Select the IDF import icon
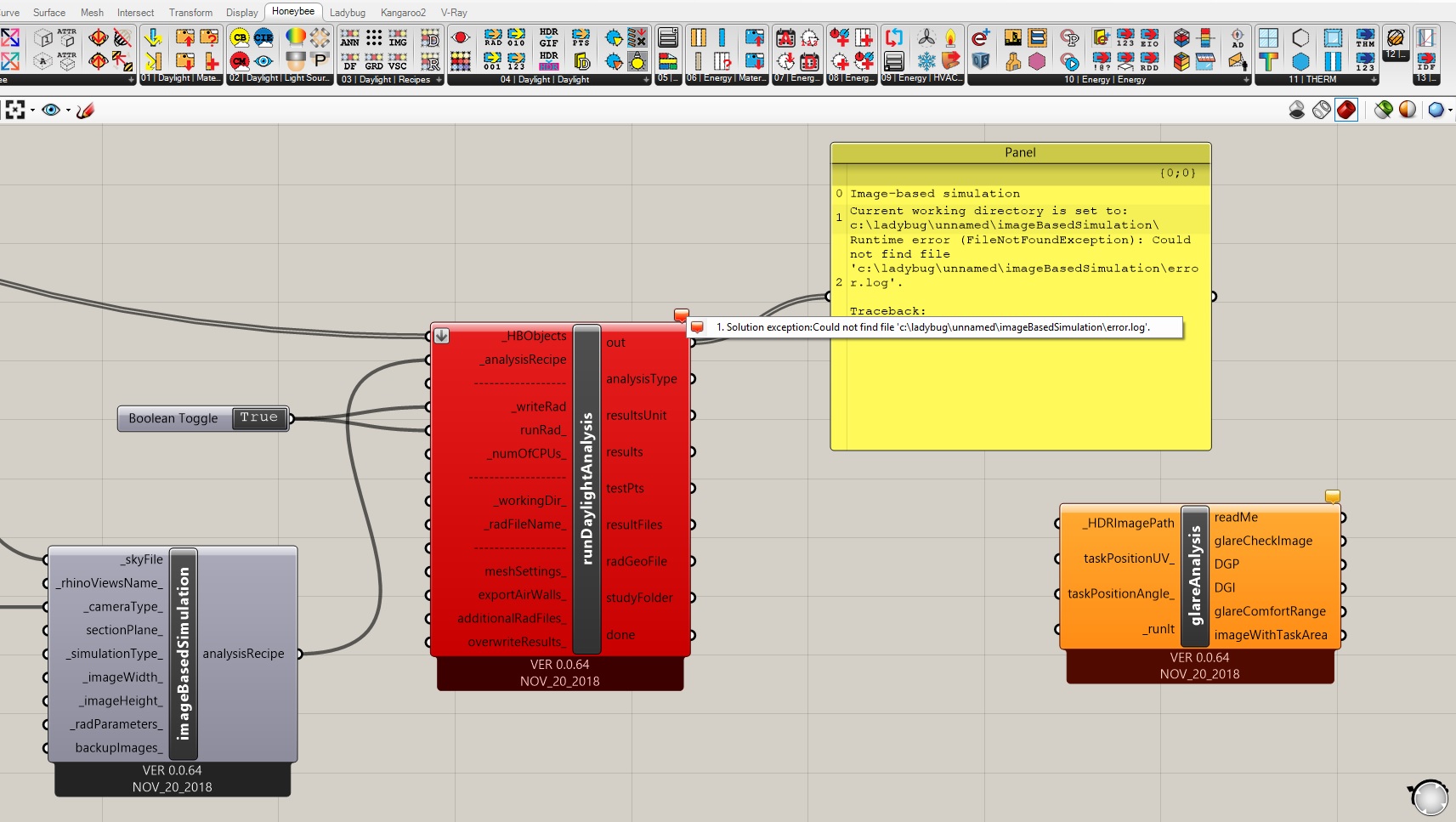Screen dimensions: 1456x822 pyautogui.click(x=1426, y=61)
